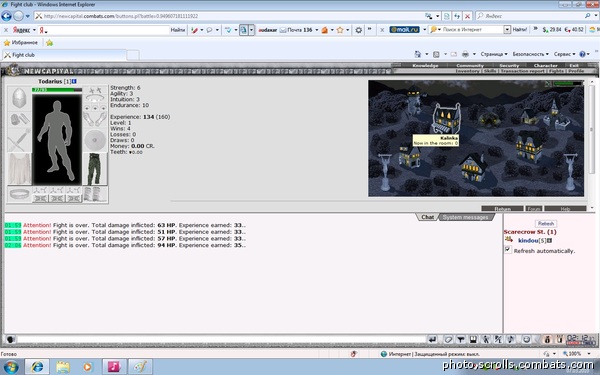
Task: Click the chat message input field
Action: 221,339
